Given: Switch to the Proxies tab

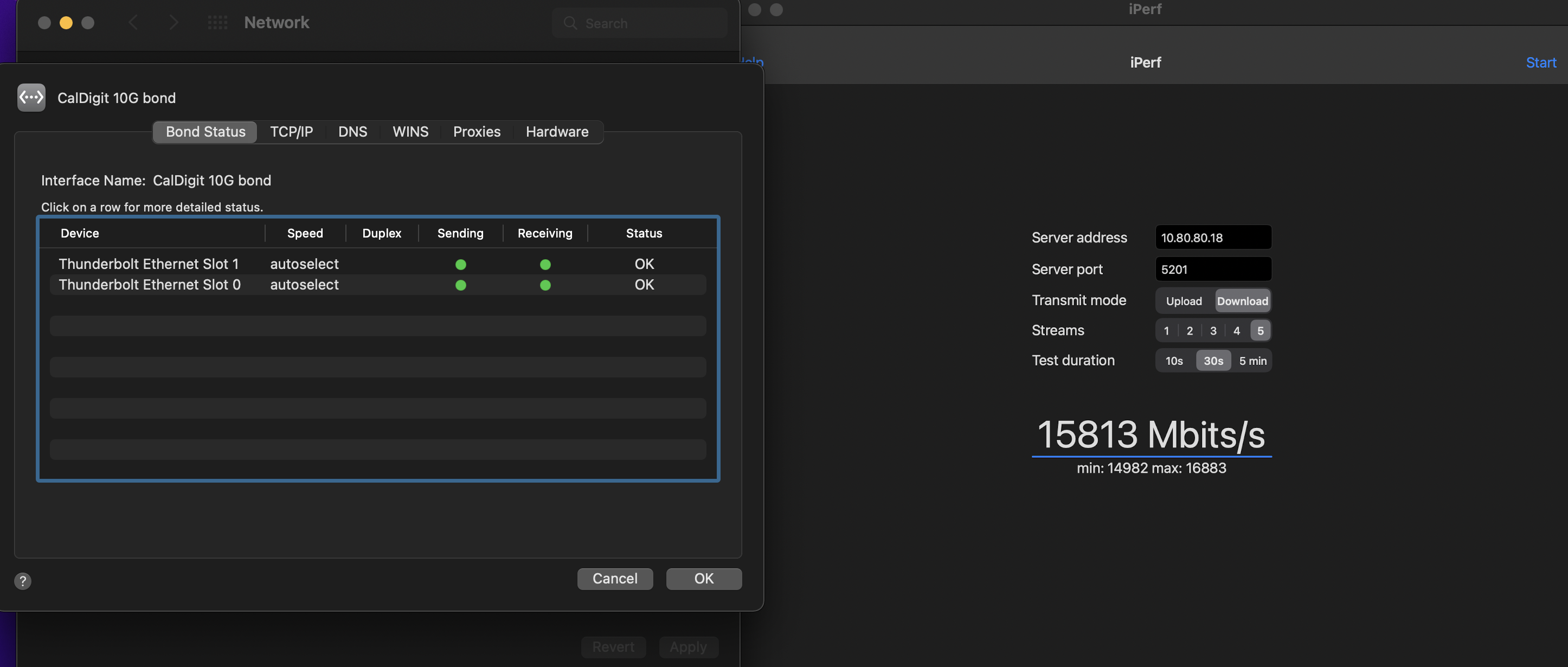Looking at the screenshot, I should (x=477, y=131).
